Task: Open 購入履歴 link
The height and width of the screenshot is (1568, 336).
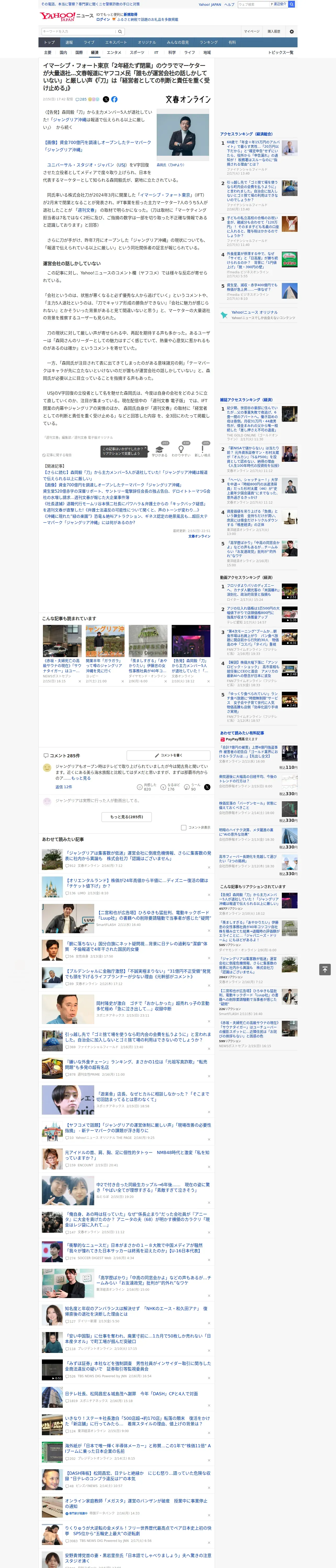Action: [x=274, y=31]
